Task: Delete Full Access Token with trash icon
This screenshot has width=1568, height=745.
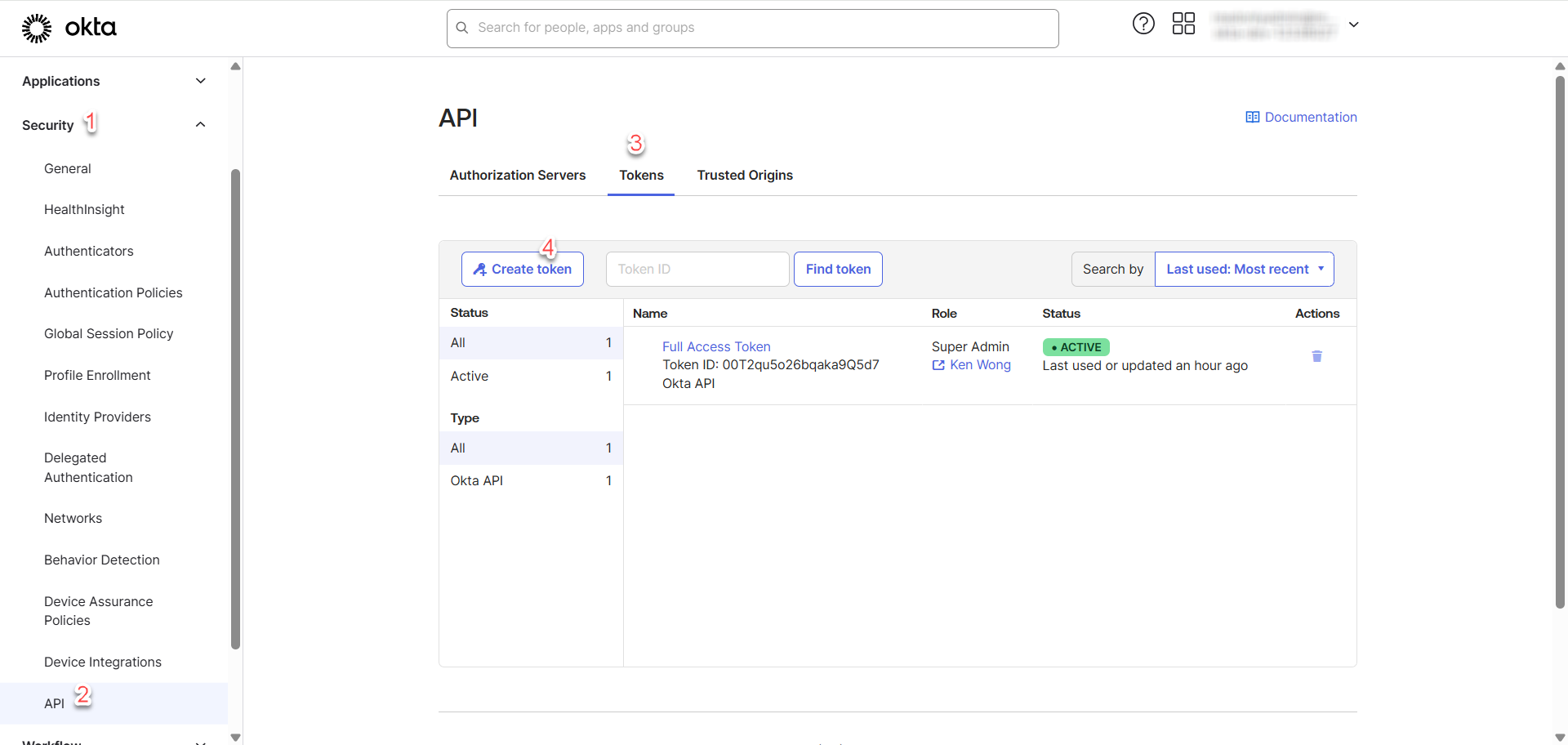Action: (x=1316, y=356)
